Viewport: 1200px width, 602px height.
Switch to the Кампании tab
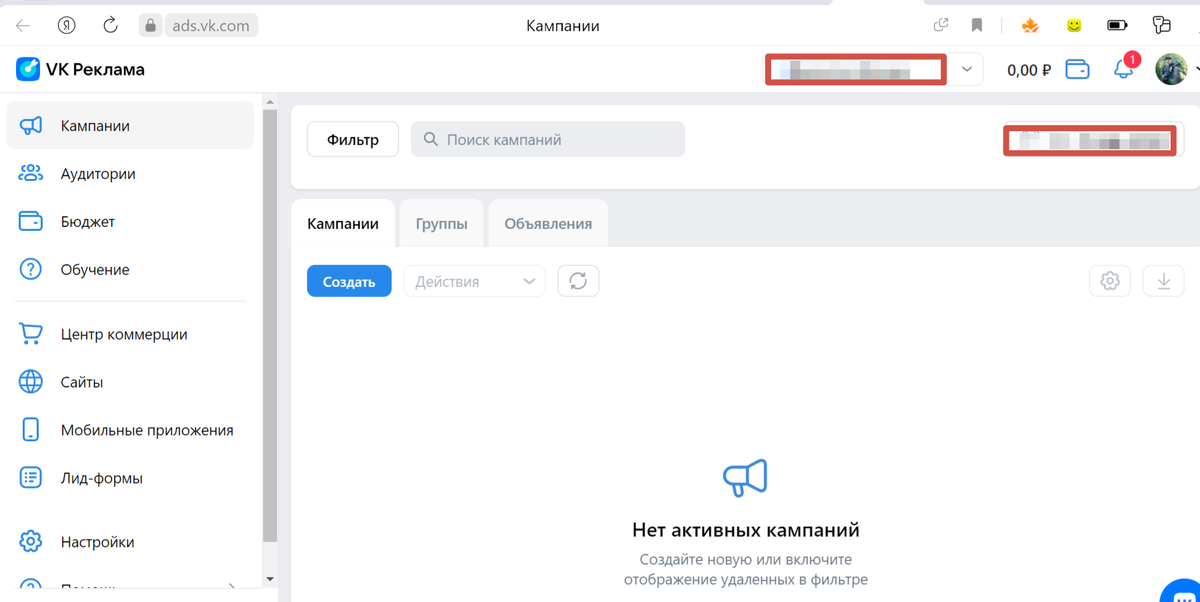343,223
